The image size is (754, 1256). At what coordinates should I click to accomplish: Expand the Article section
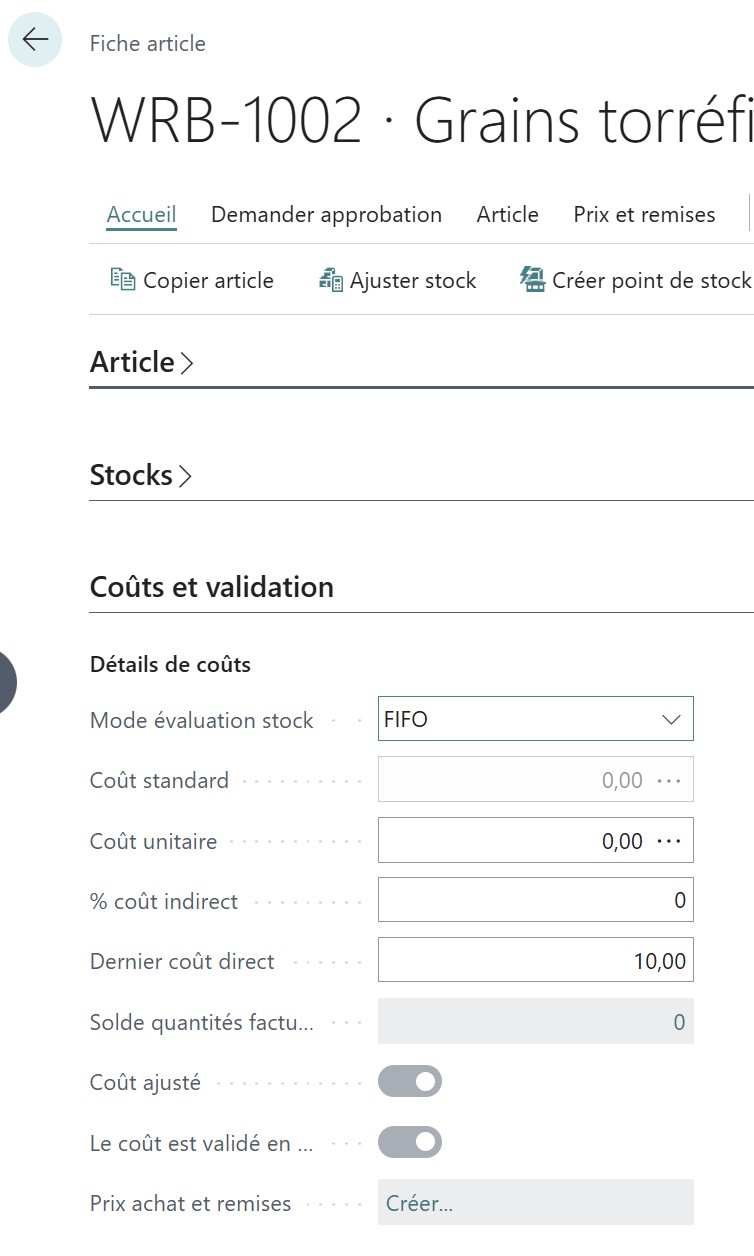coord(141,362)
